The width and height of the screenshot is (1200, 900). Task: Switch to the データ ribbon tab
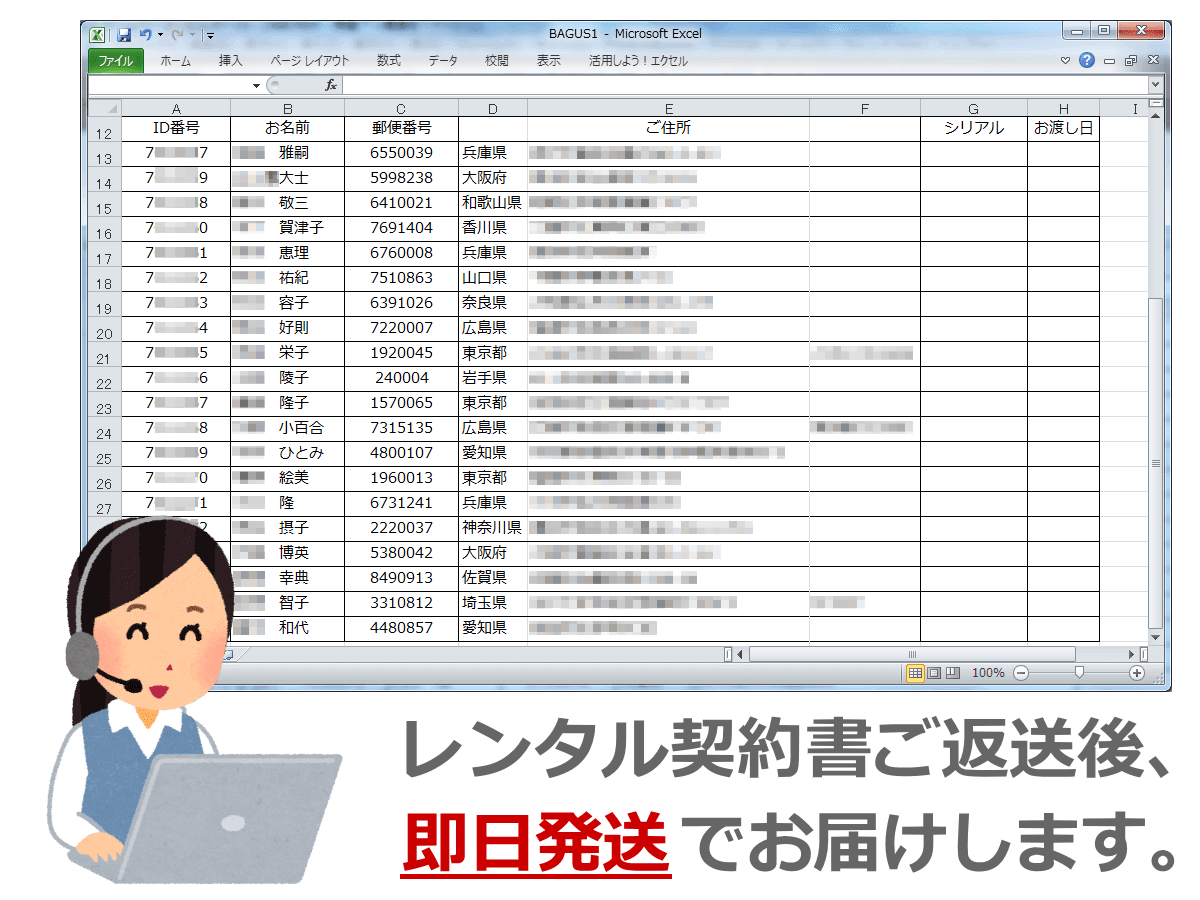443,61
